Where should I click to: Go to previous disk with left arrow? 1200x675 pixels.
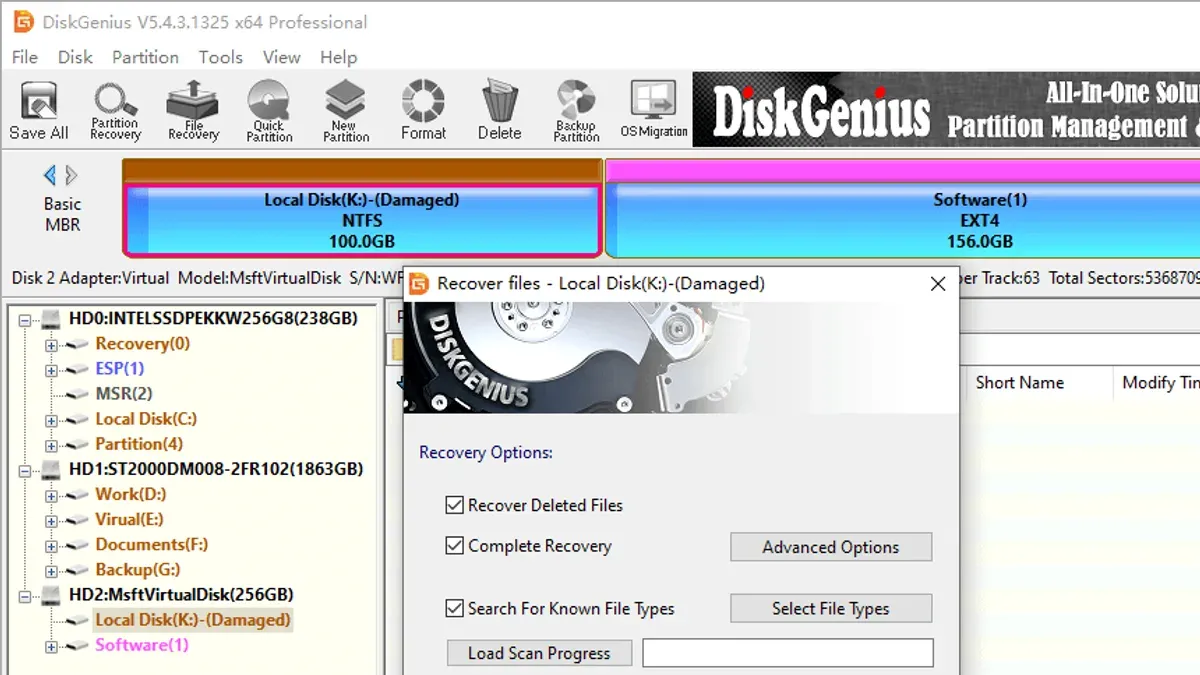coord(49,176)
